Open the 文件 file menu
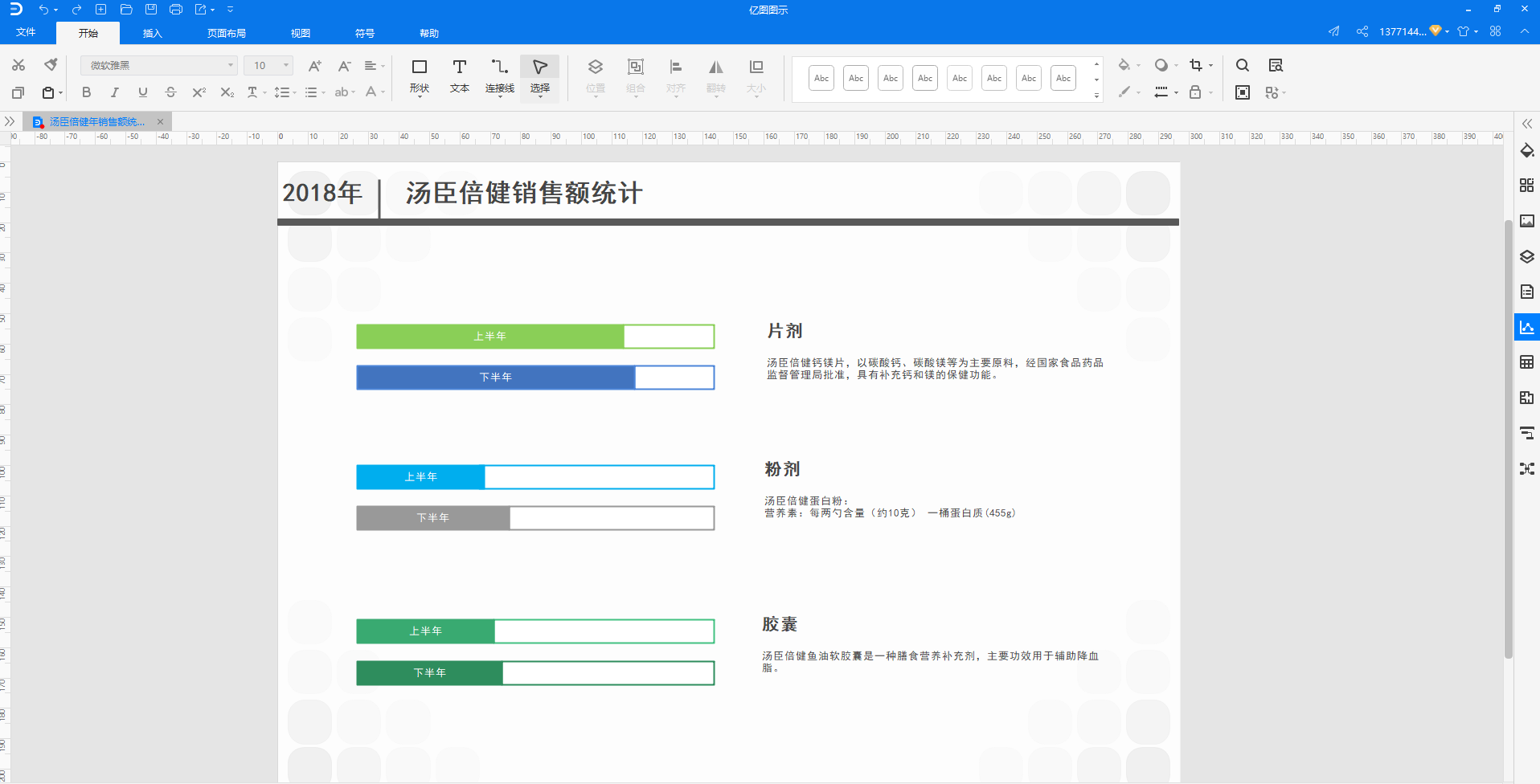The width and height of the screenshot is (1540, 784). pos(27,33)
